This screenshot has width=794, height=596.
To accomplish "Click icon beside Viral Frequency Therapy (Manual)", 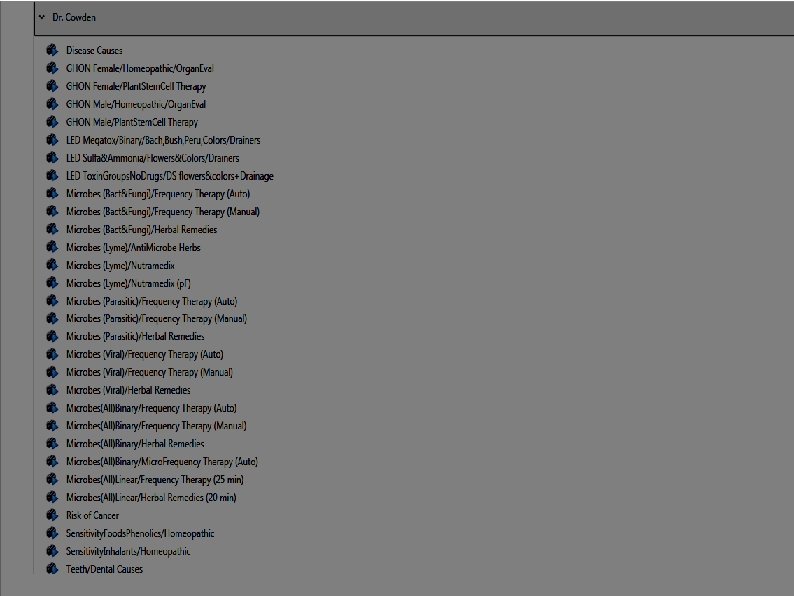I will click(52, 372).
